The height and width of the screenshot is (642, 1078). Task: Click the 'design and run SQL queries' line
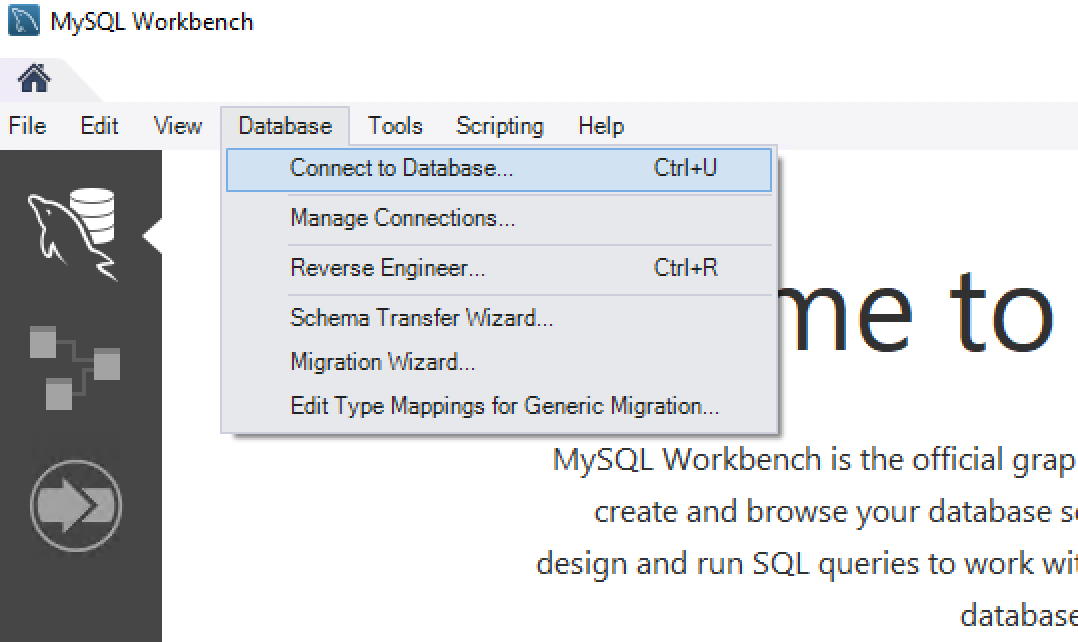tap(806, 564)
